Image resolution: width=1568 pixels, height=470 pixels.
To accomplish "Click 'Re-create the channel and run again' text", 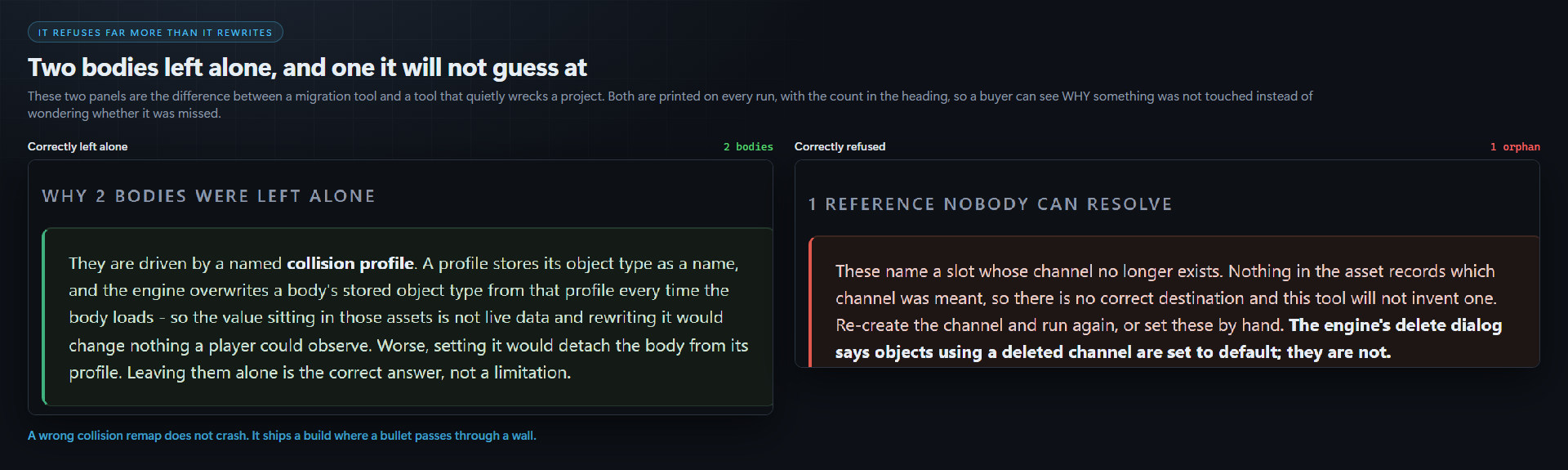I will pyautogui.click(x=976, y=325).
